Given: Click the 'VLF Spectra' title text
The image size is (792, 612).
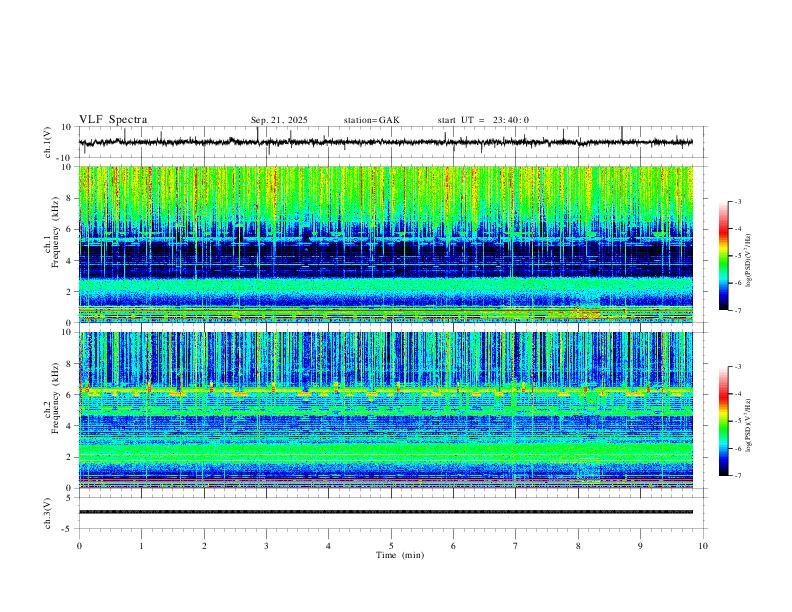Looking at the screenshot, I should coord(113,120).
